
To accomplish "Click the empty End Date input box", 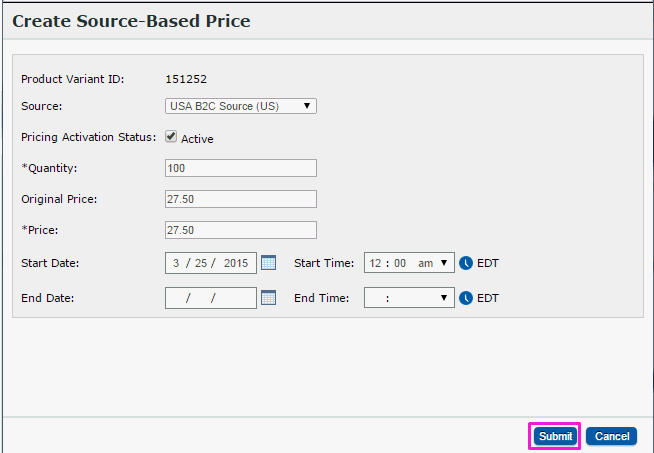I will (x=211, y=298).
